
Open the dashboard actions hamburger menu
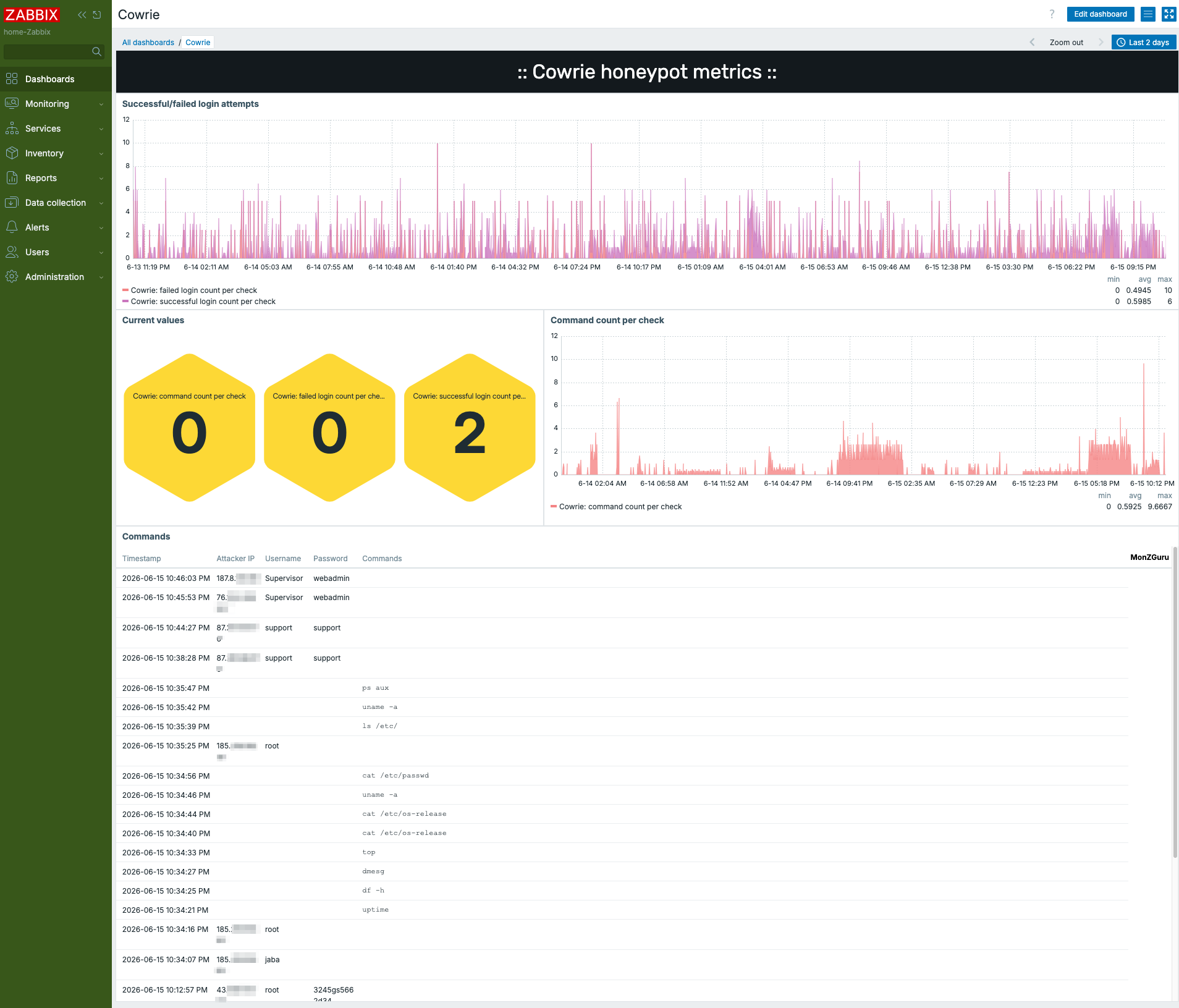click(x=1148, y=14)
